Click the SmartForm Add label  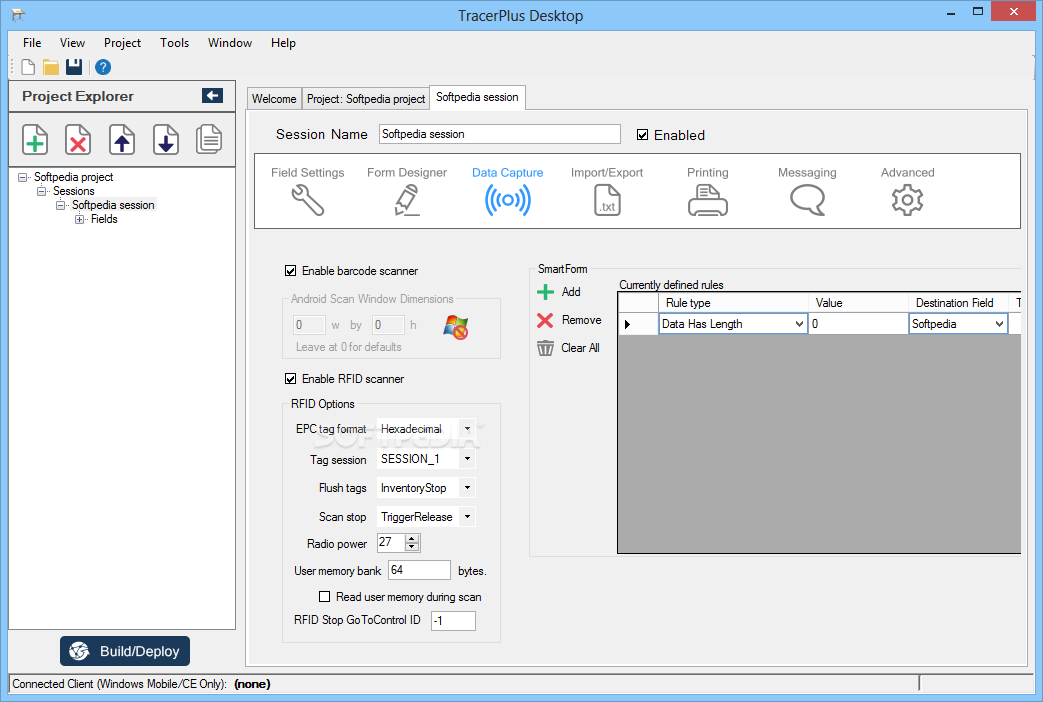(x=571, y=292)
